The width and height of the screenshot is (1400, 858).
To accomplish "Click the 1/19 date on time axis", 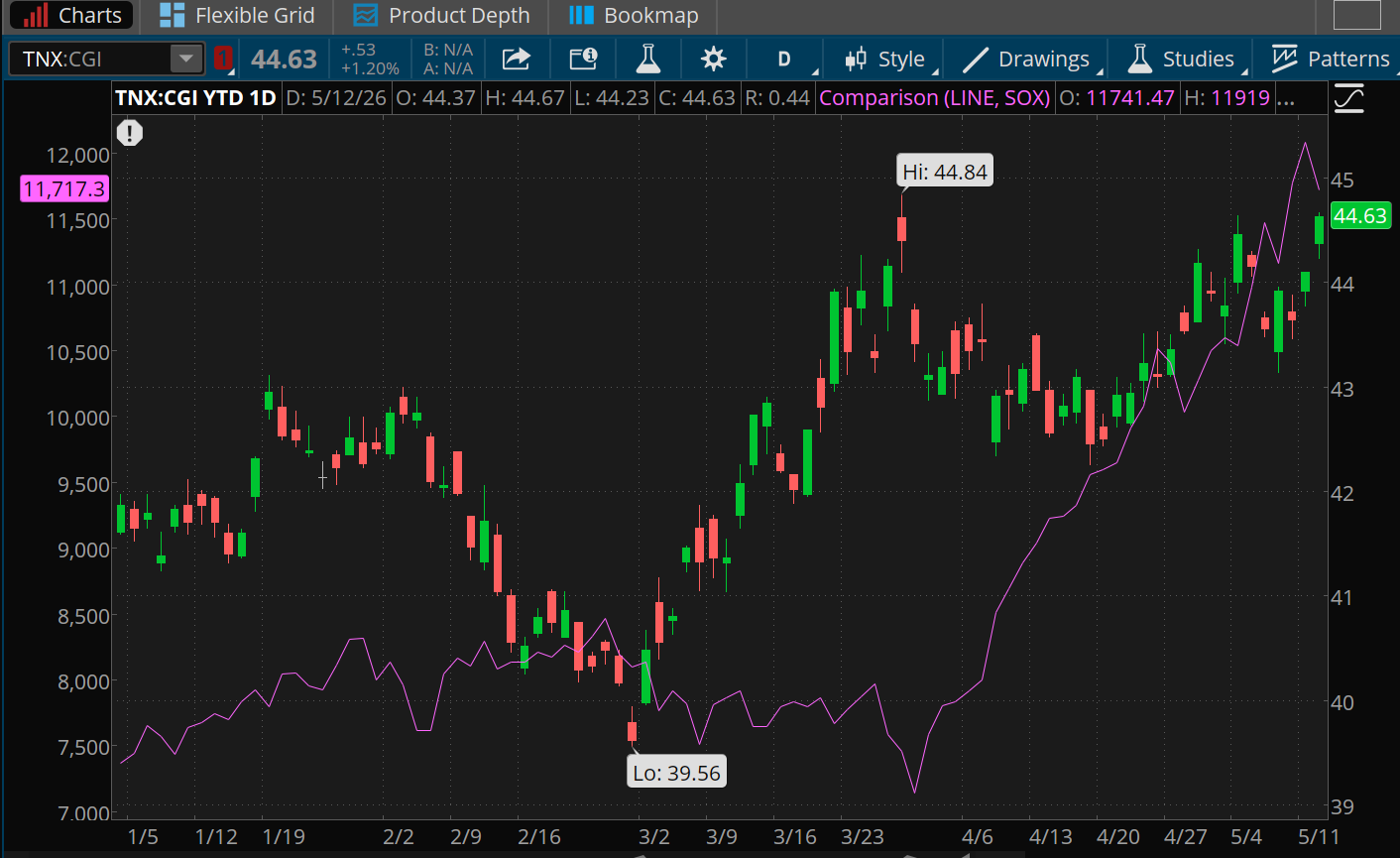I will tap(284, 836).
